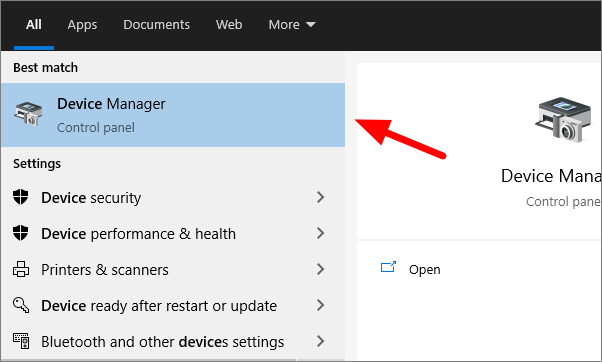
Task: Open the Documents tab
Action: pos(156,25)
